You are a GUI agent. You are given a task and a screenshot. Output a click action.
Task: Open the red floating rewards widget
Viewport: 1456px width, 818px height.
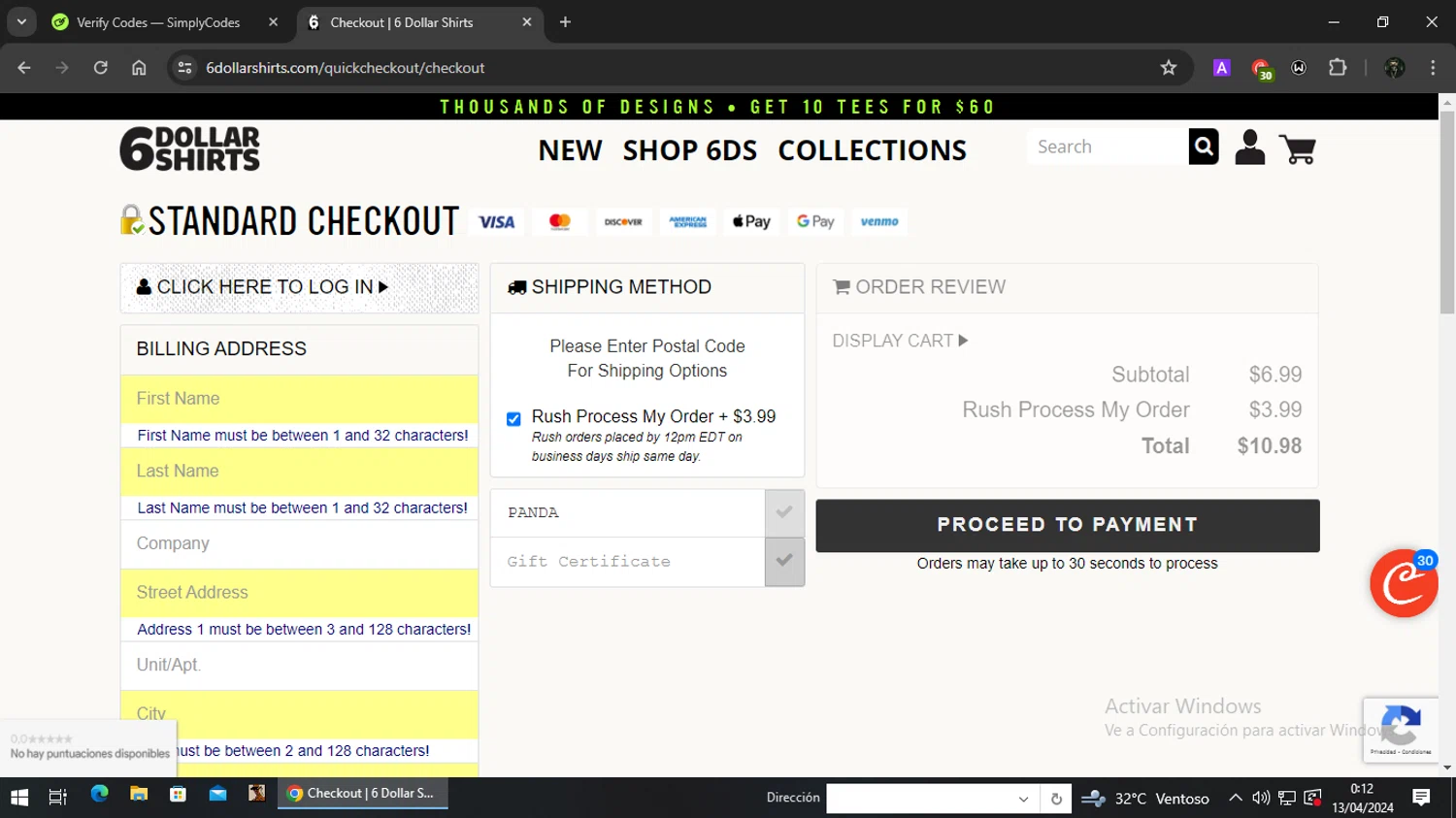[x=1404, y=583]
